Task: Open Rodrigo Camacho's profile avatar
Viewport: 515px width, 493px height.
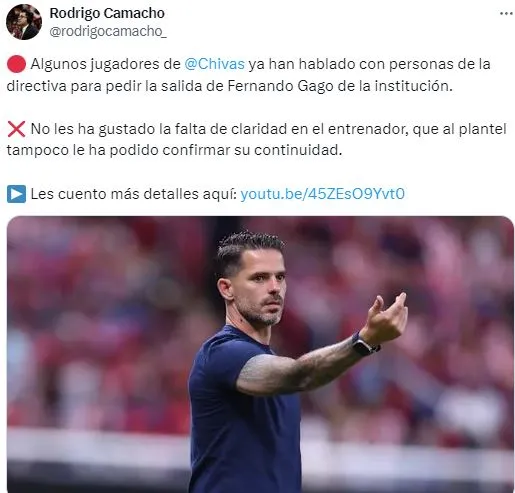Action: tap(24, 22)
